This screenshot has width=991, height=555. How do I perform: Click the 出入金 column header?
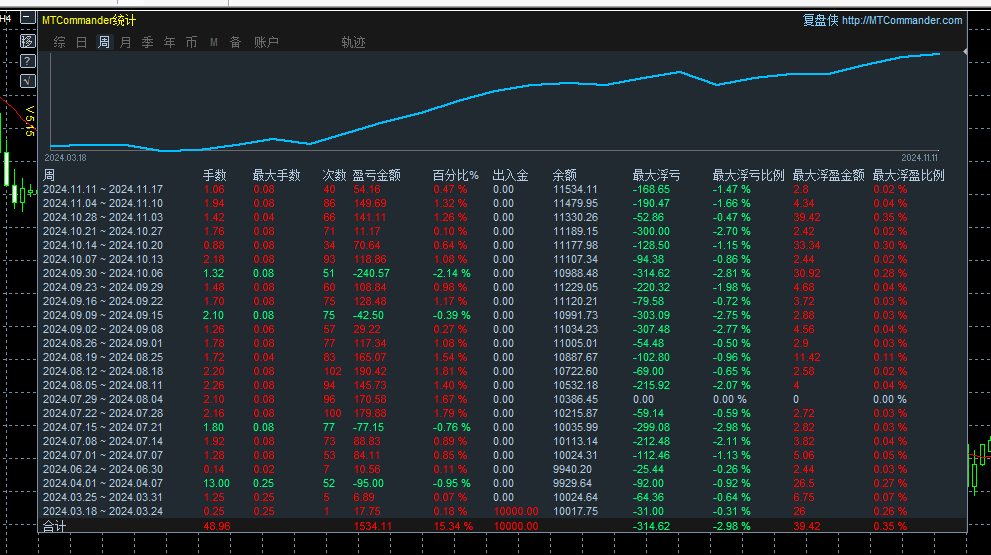[x=511, y=175]
